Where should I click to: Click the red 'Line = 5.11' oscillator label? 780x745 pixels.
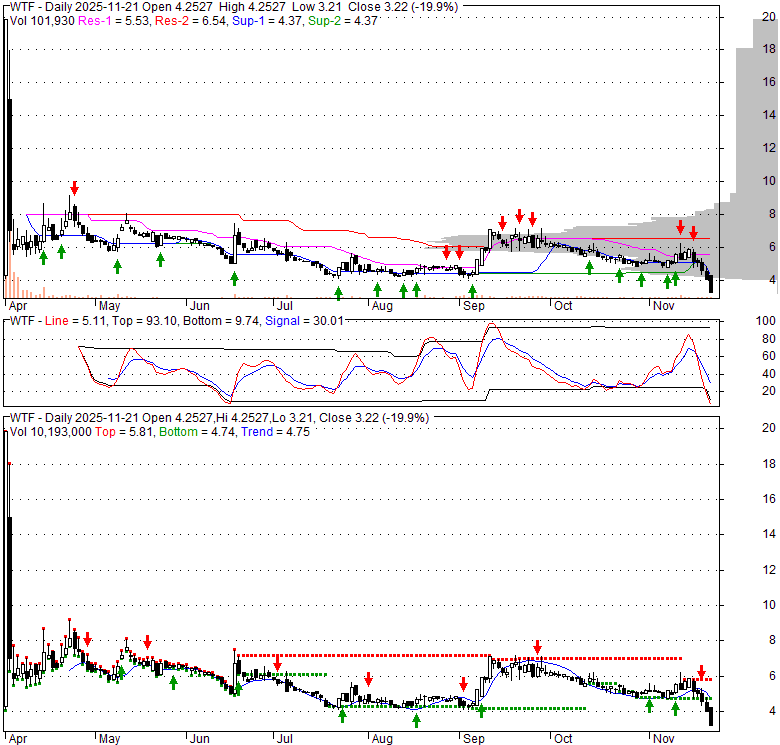point(75,321)
